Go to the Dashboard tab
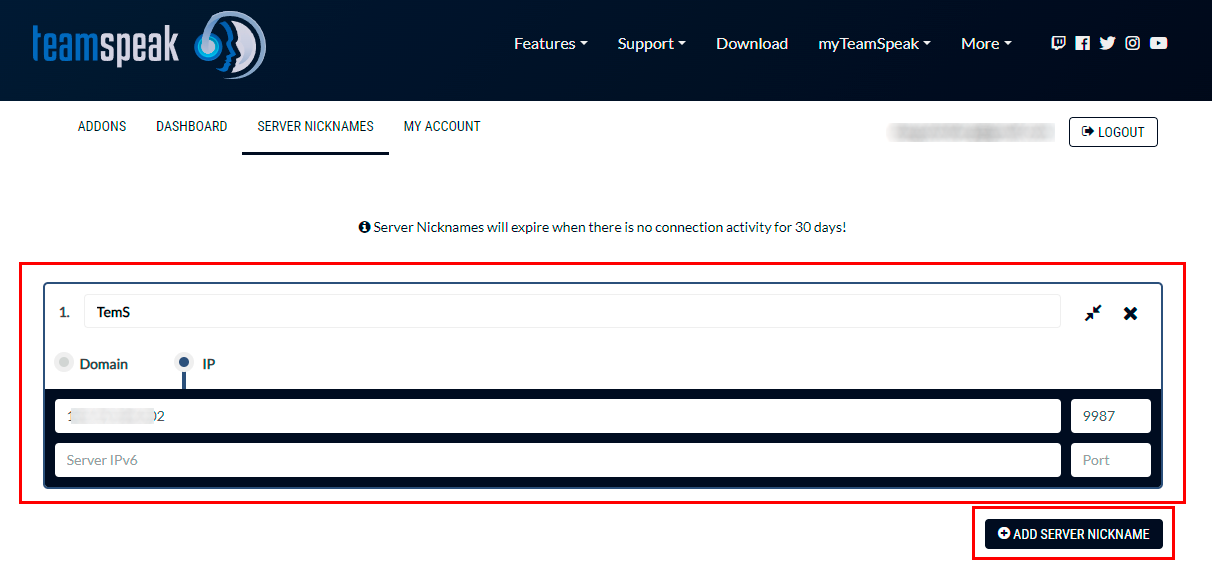The height and width of the screenshot is (561, 1212). (191, 127)
